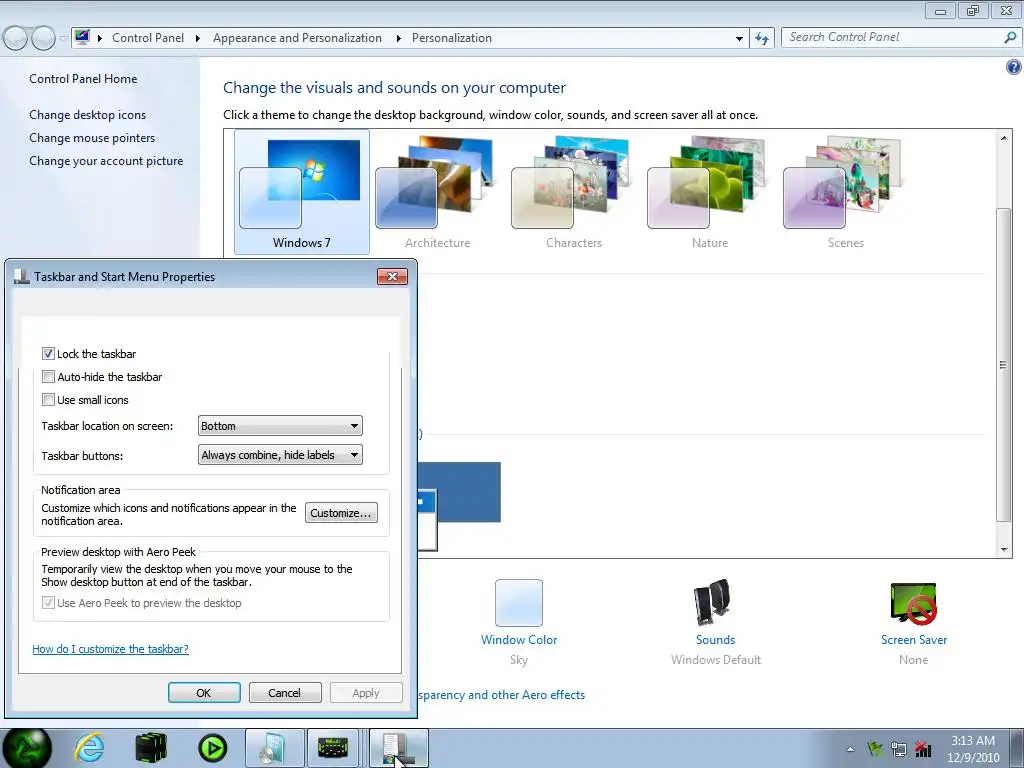Viewport: 1024px width, 768px height.
Task: Open the Sounds settings icon
Action: (713, 601)
